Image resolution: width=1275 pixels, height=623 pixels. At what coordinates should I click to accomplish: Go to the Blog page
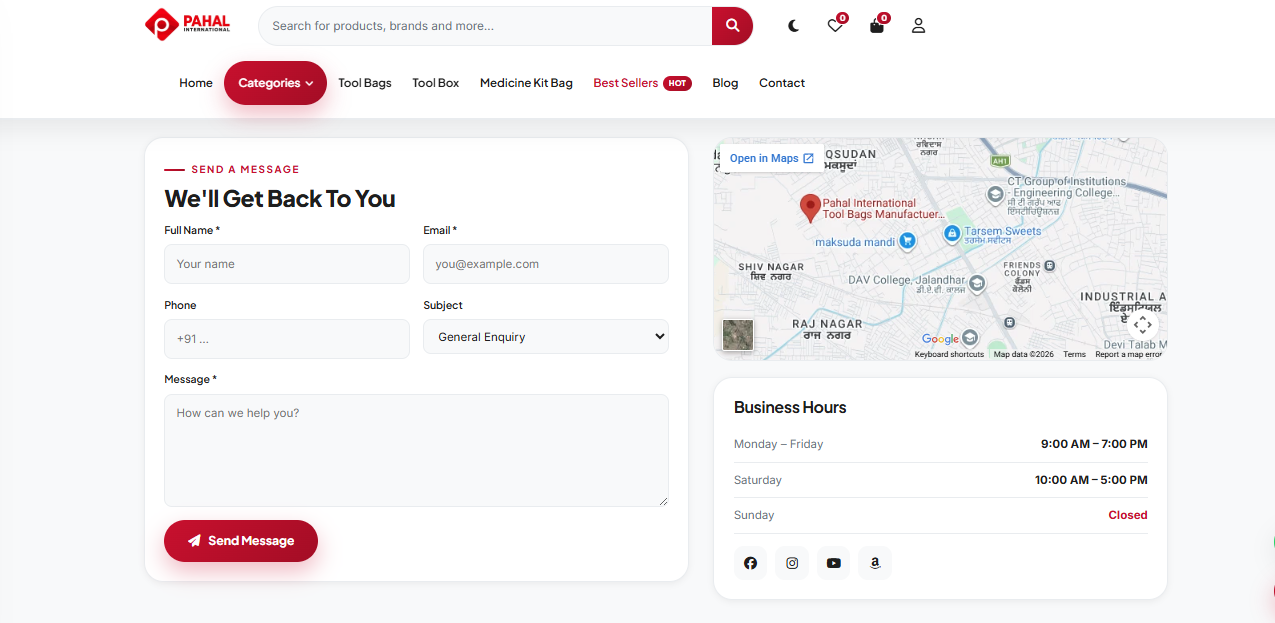[725, 83]
